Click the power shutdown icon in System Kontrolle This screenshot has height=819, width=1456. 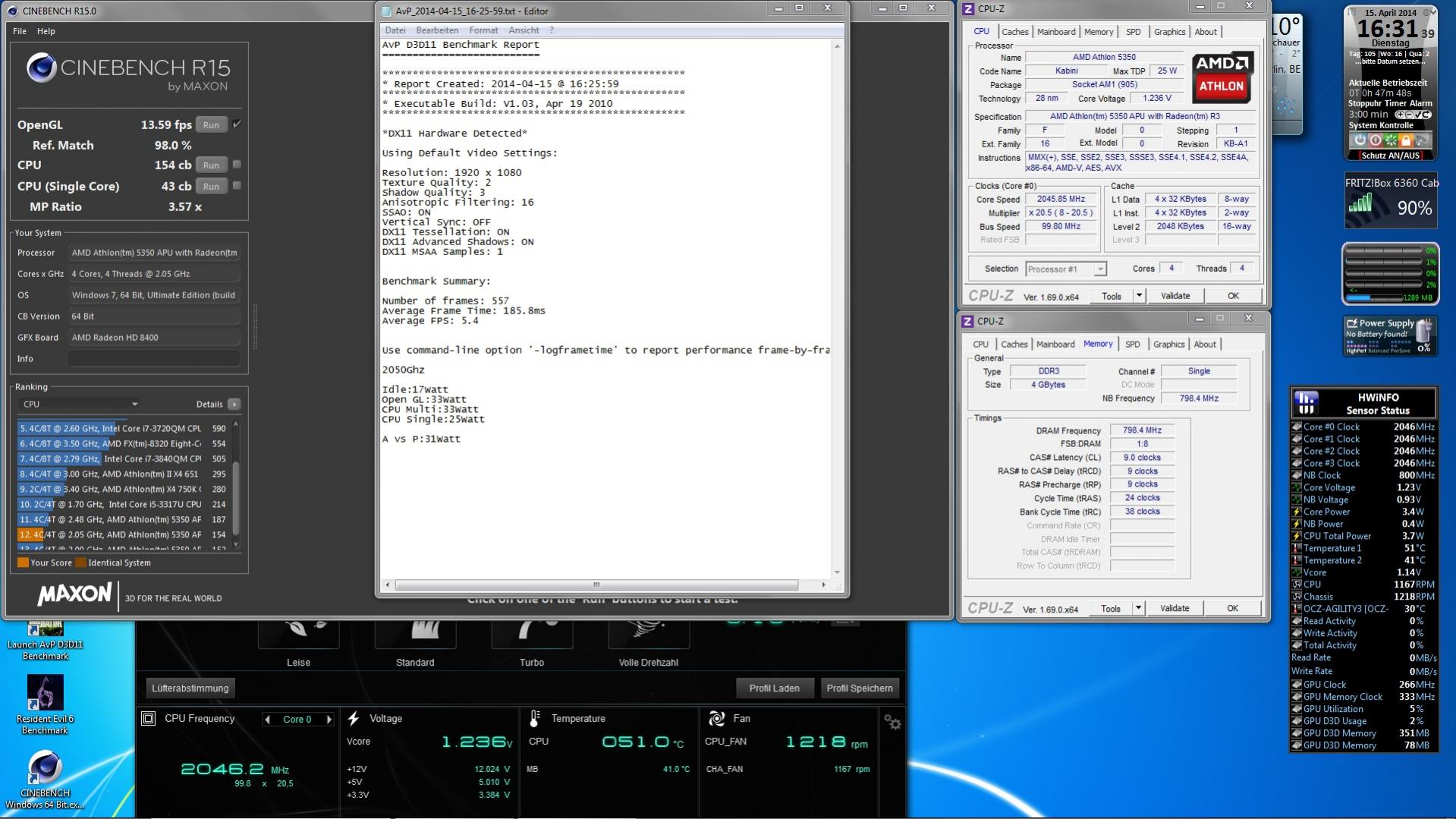[x=1360, y=140]
